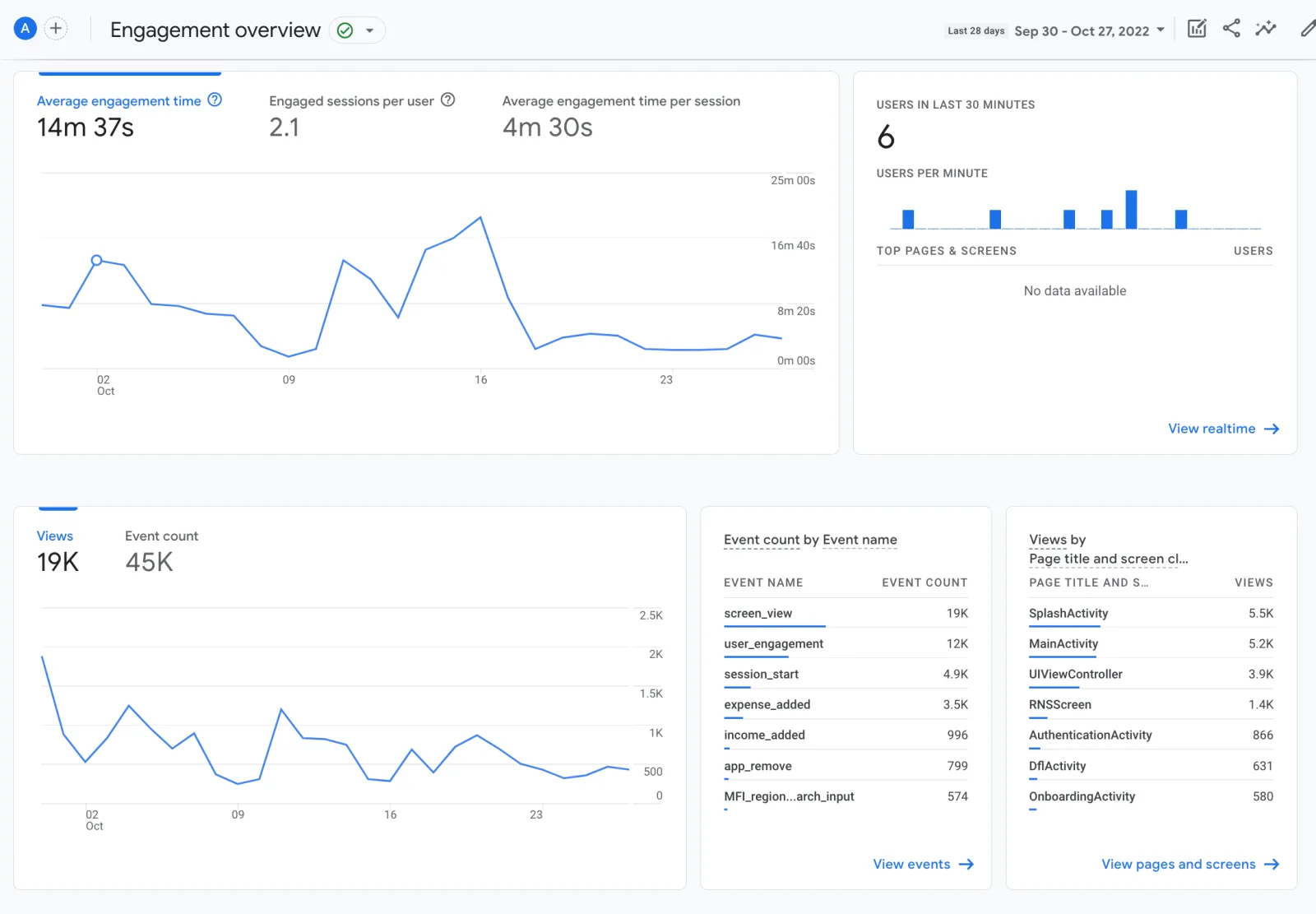Open help for Engaged sessions per user
The image size is (1316, 914).
coord(447,100)
